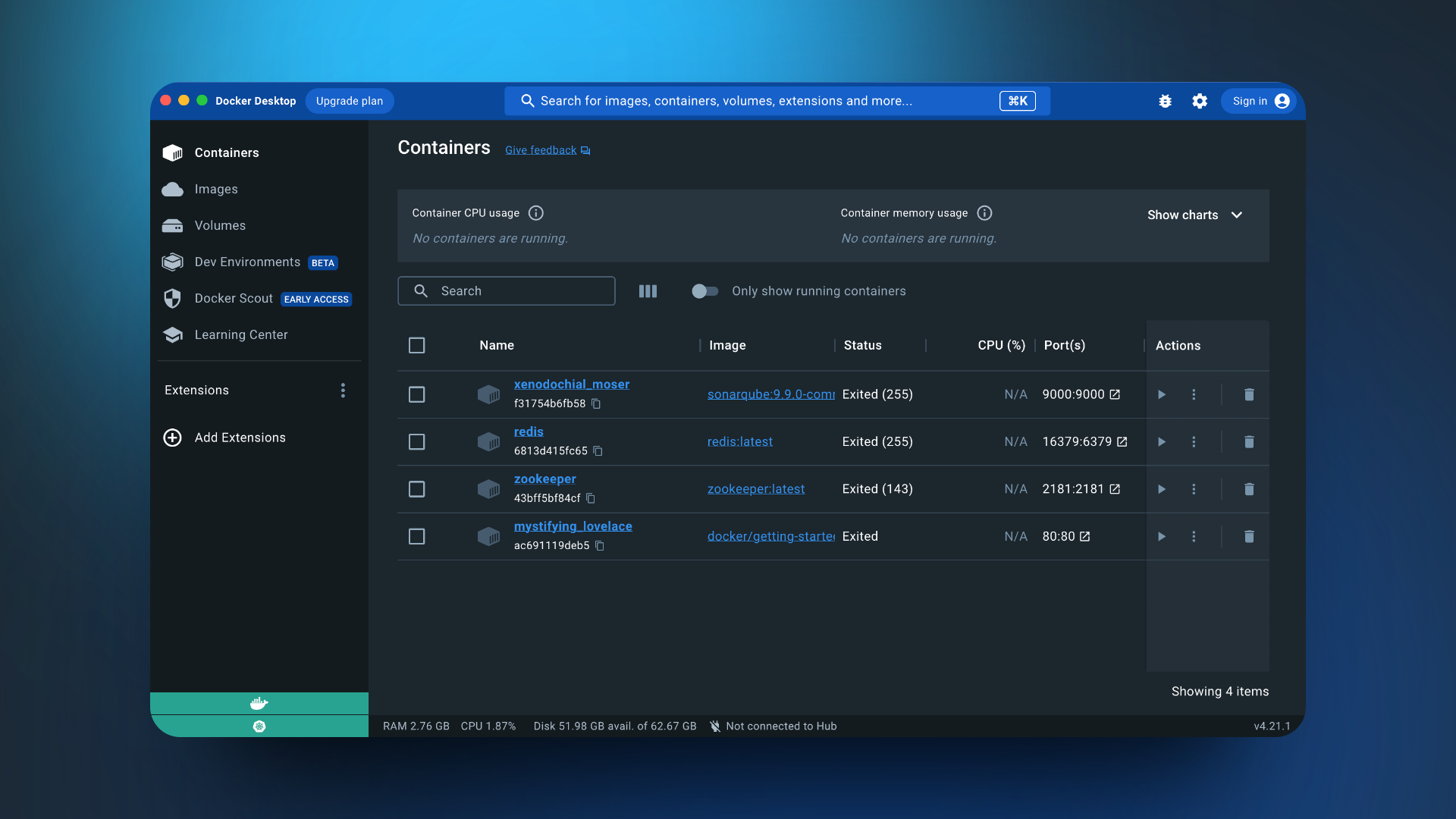Open the manage columns icon

click(x=648, y=291)
